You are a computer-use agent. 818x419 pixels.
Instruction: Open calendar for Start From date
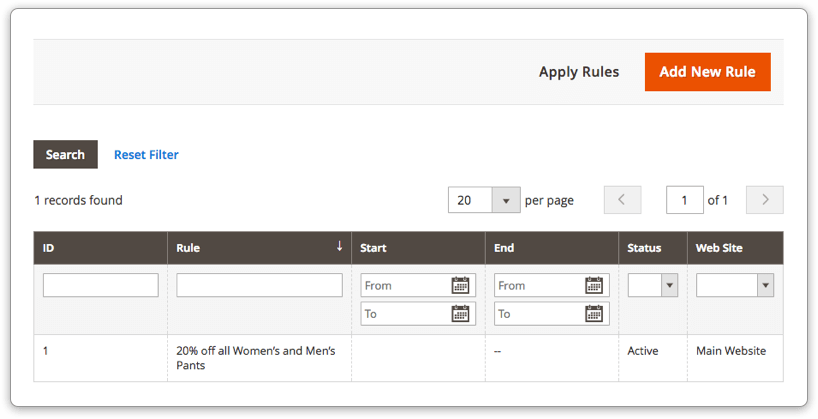tap(460, 285)
